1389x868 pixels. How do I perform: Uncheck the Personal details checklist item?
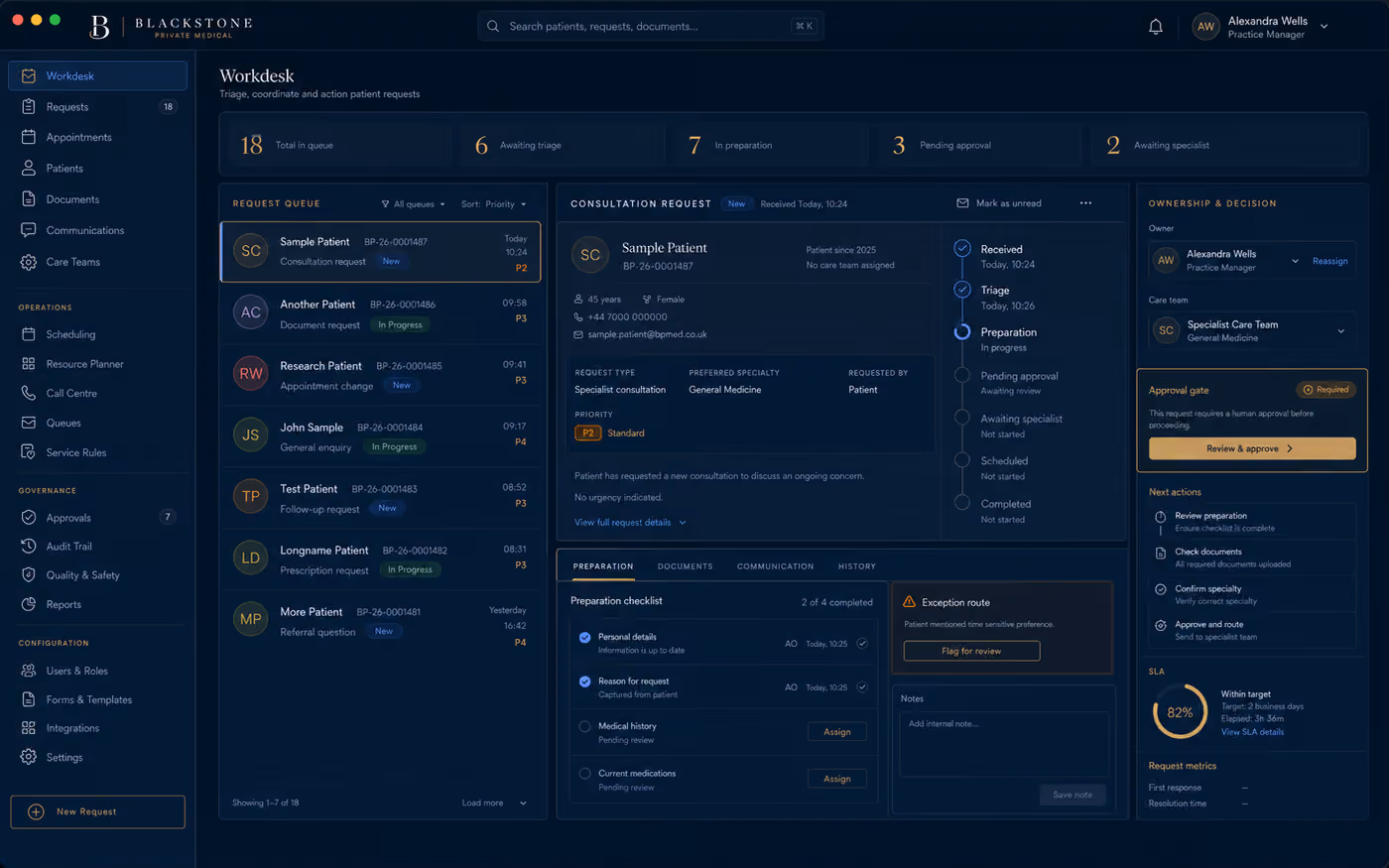click(x=584, y=637)
